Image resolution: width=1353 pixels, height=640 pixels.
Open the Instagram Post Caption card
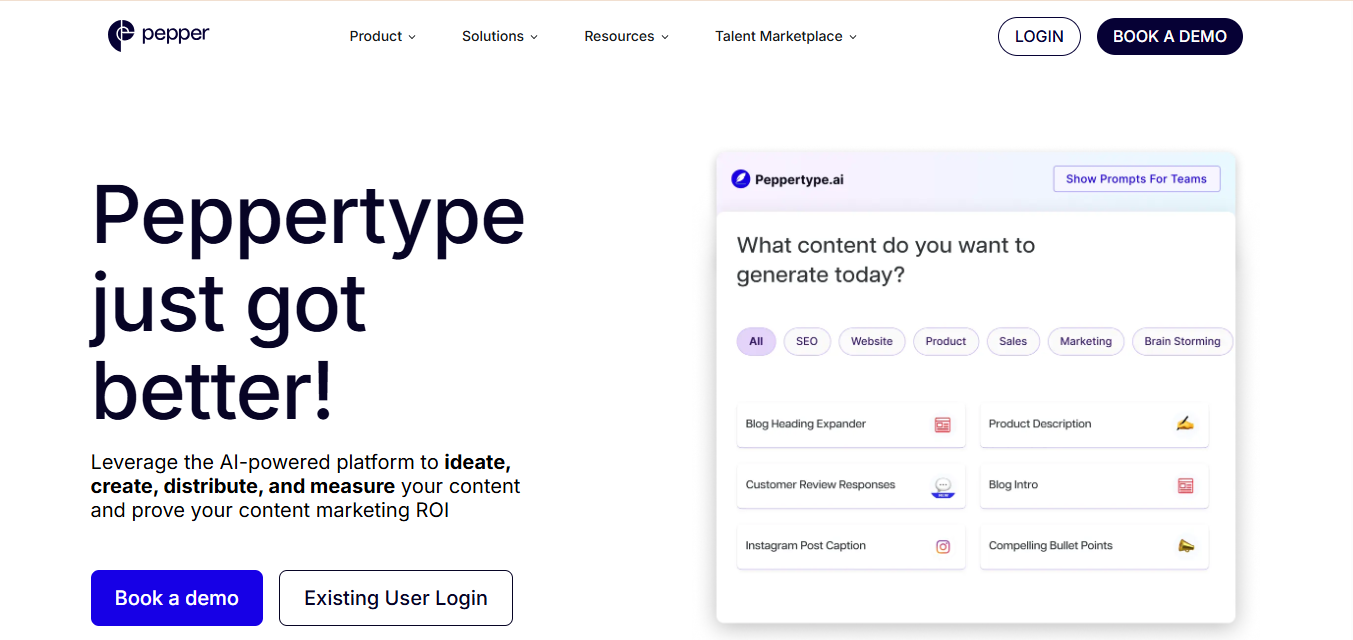click(x=851, y=547)
